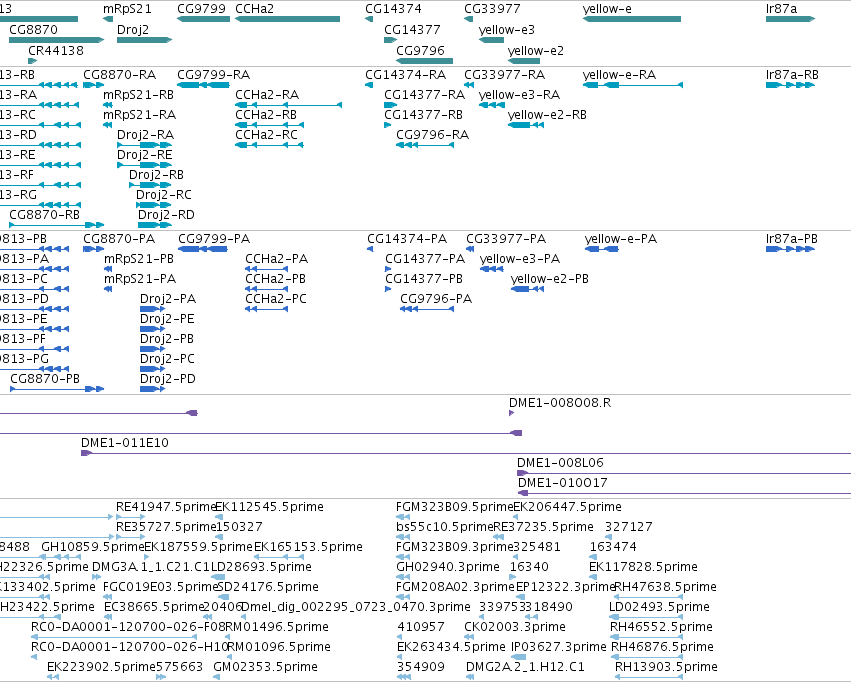Click the CG9799 gene arrow glyph
Viewport: 851px width, 682px height.
pyautogui.click(x=204, y=19)
